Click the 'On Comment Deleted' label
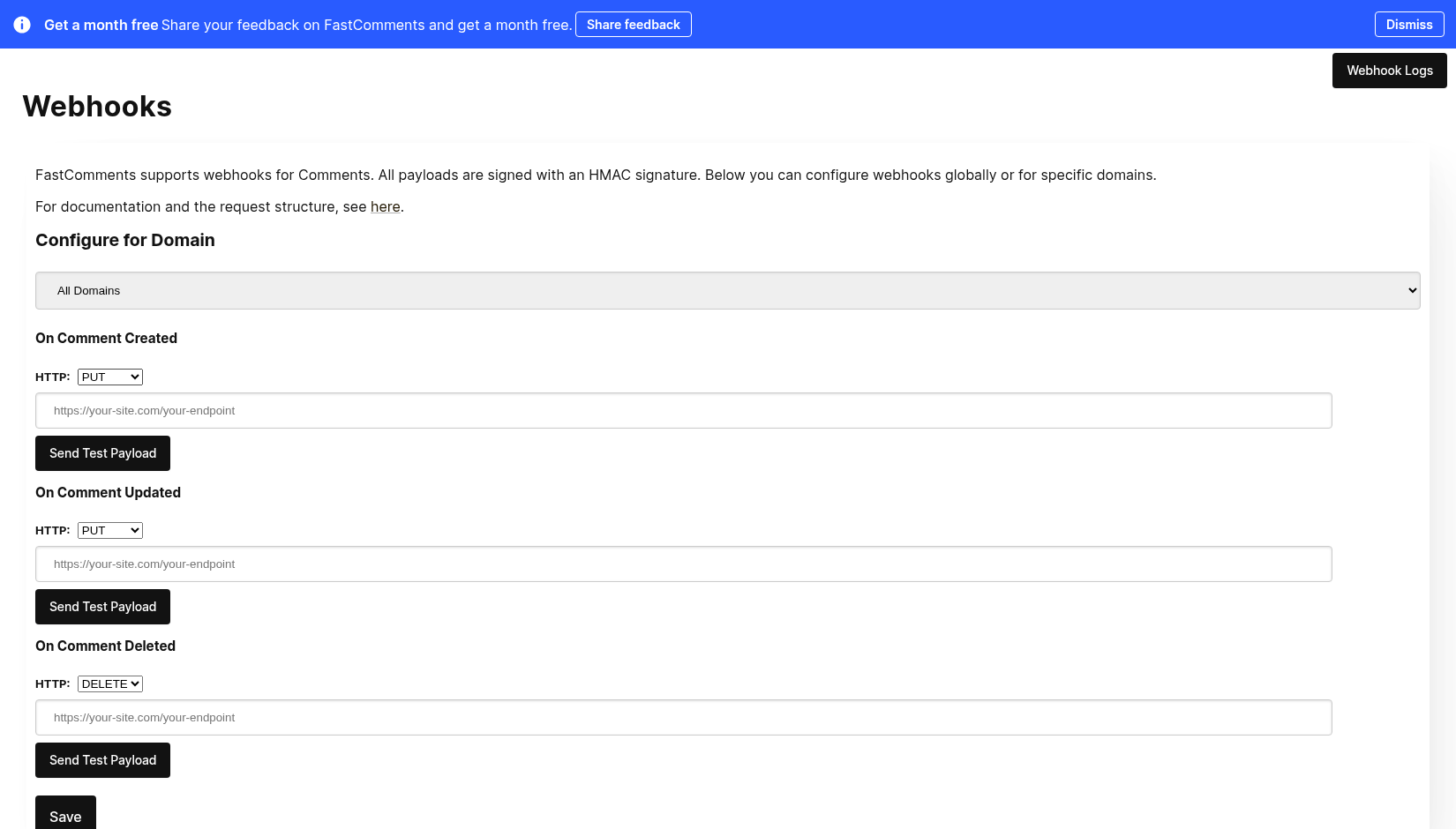 [105, 646]
